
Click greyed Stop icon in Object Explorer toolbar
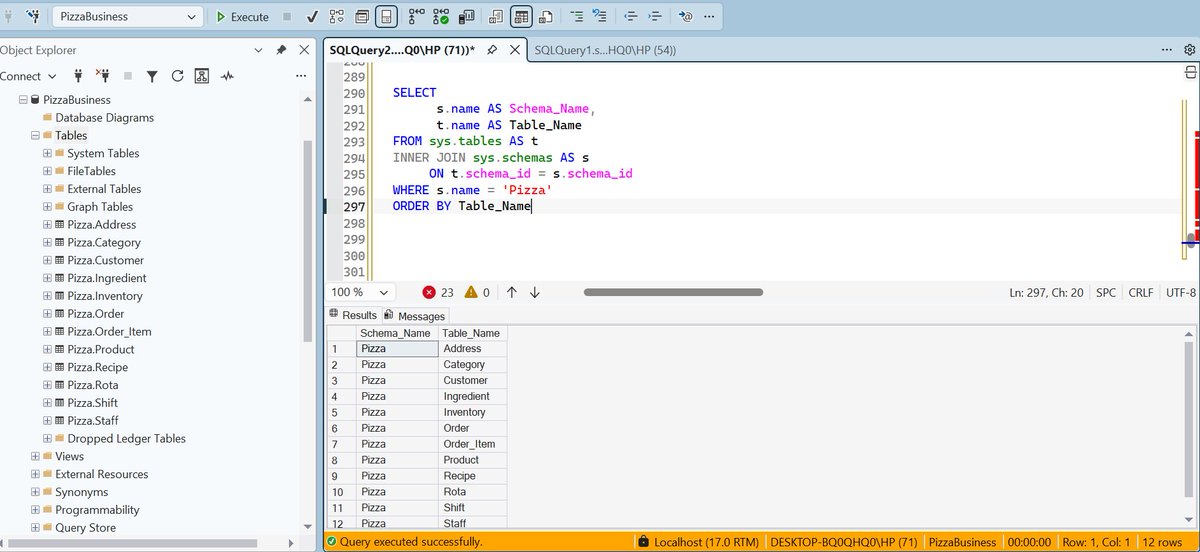pos(127,76)
